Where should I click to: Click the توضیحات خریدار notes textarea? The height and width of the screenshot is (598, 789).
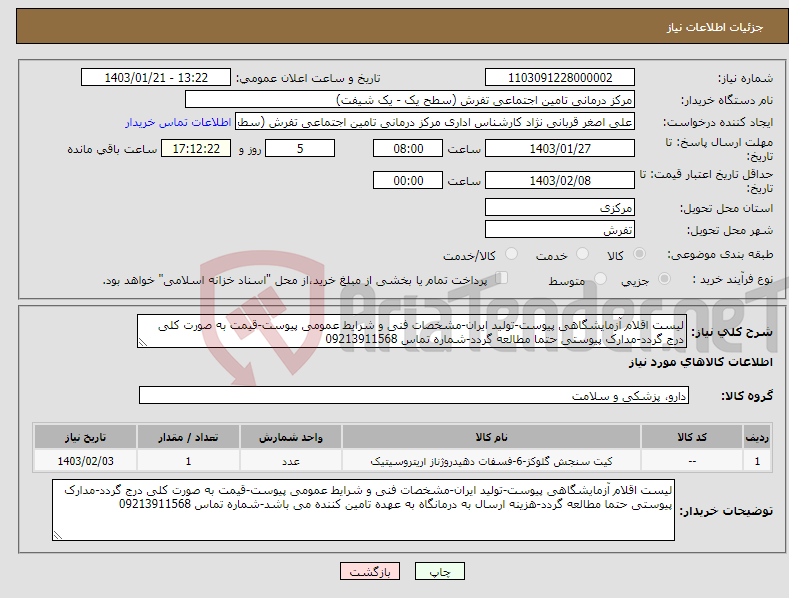pyautogui.click(x=363, y=510)
